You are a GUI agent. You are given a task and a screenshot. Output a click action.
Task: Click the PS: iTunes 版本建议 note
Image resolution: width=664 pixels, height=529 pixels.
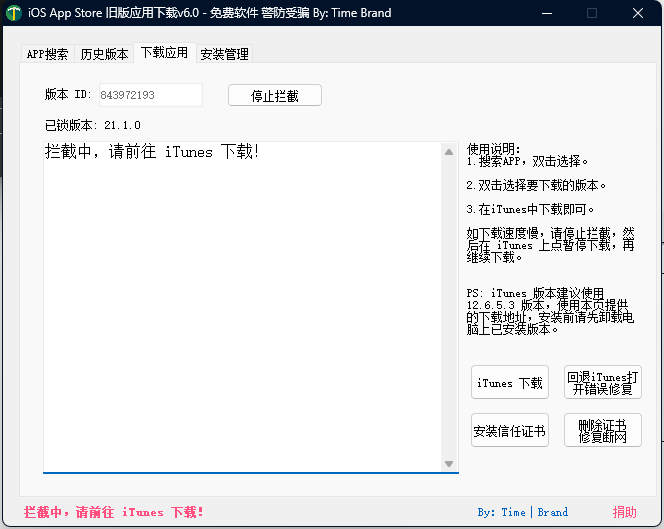[550, 311]
